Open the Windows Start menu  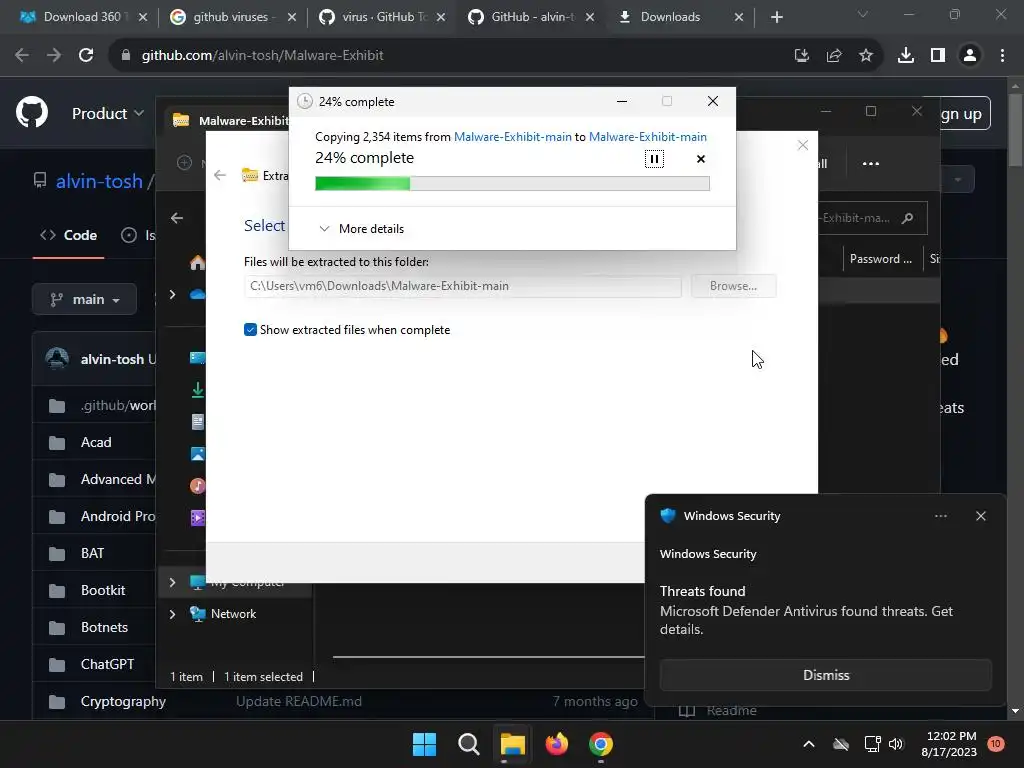424,744
